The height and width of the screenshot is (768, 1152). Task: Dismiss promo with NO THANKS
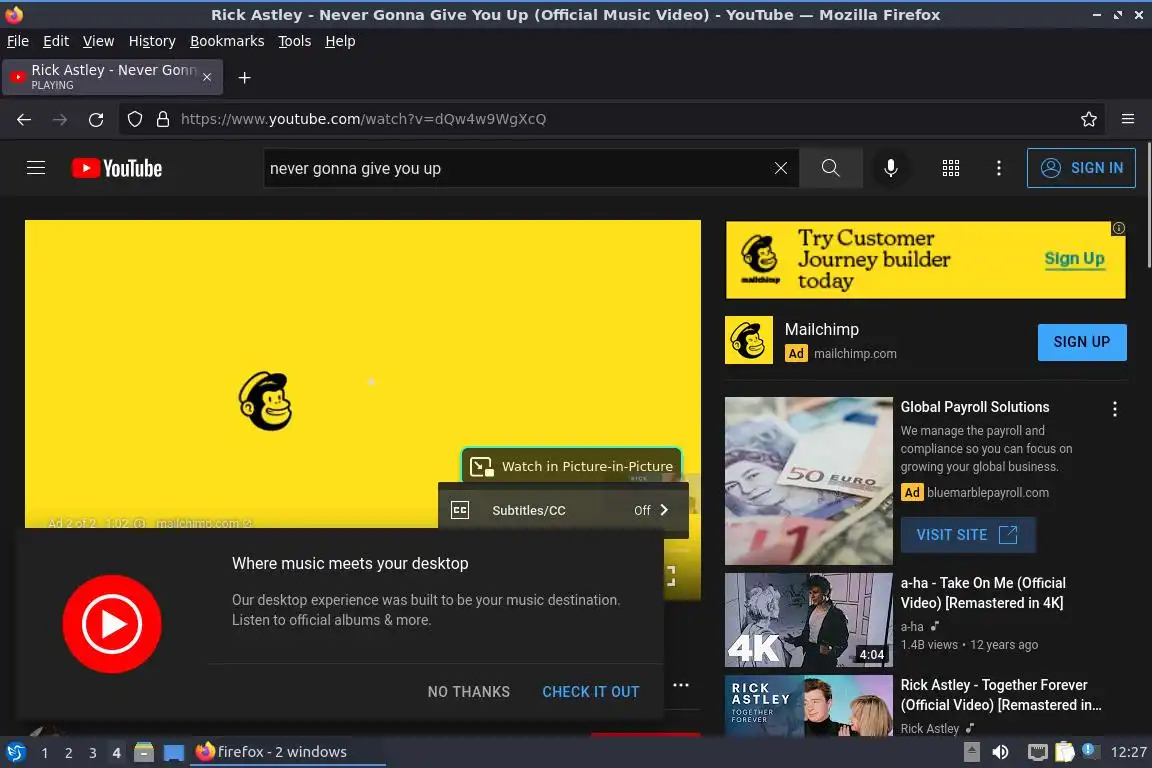click(469, 692)
